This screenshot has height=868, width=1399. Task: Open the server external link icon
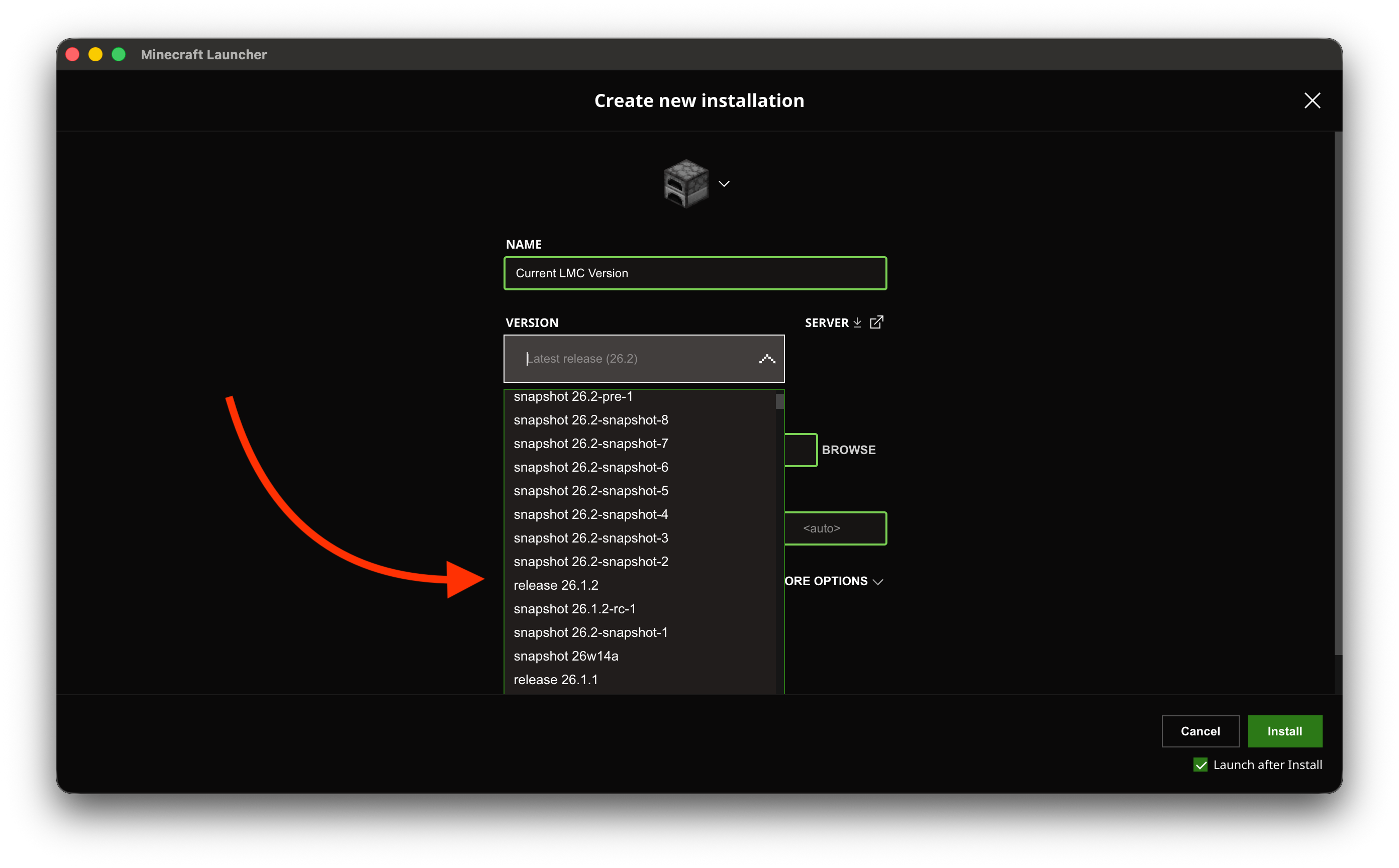(x=876, y=322)
